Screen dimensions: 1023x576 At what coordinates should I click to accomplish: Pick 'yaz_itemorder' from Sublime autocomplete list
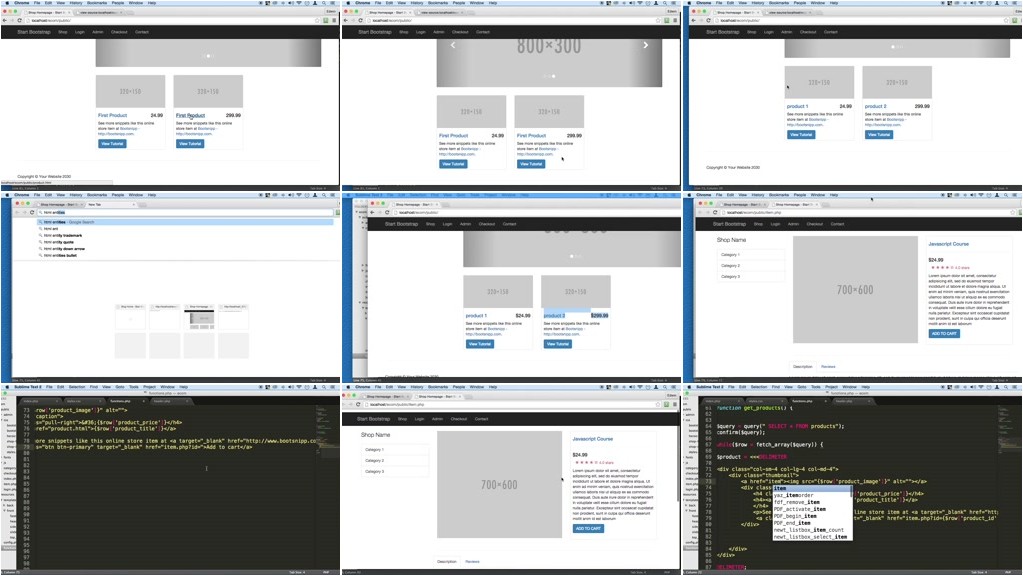pyautogui.click(x=812, y=495)
